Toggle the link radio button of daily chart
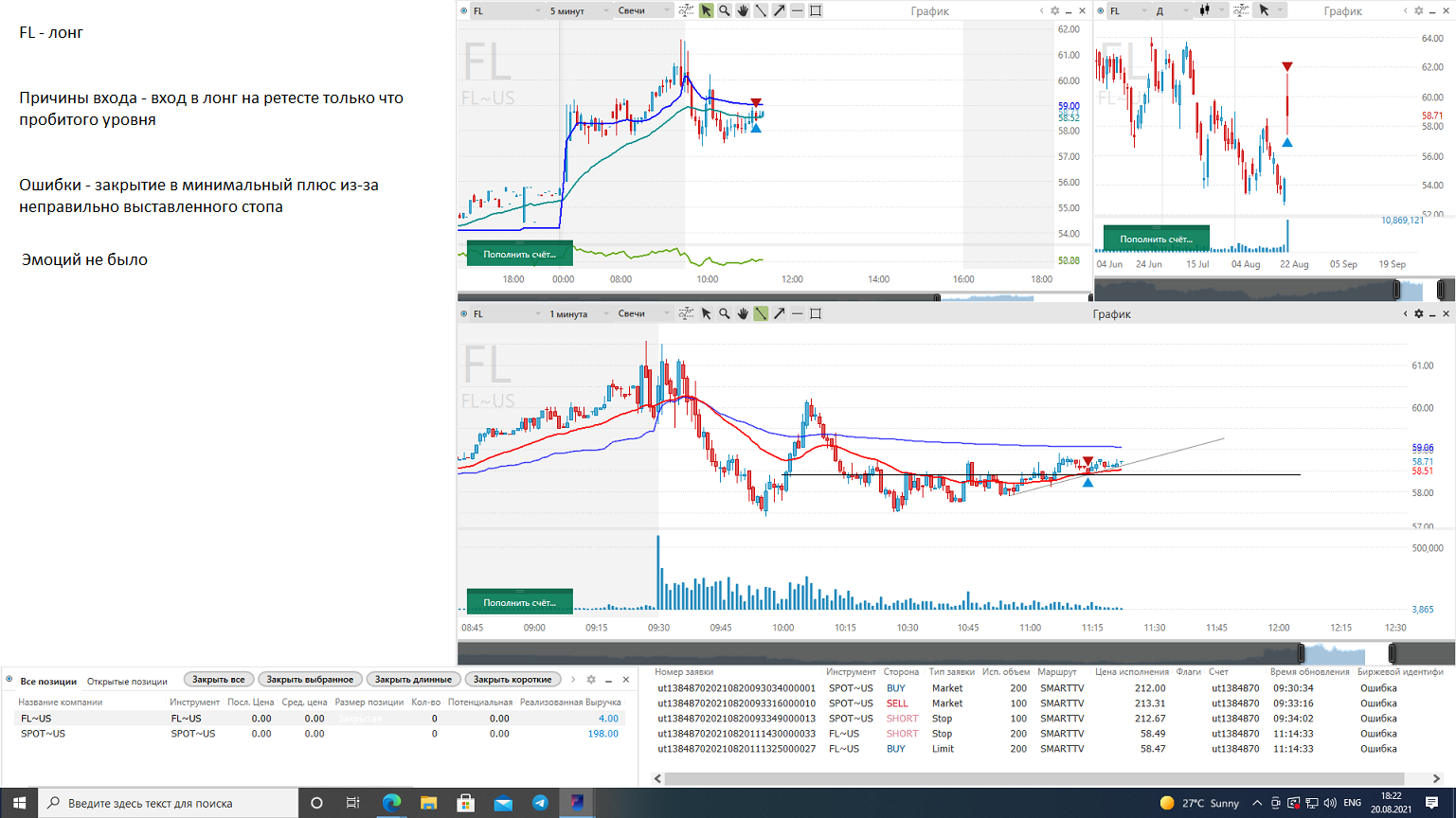This screenshot has height=818, width=1456. [1101, 10]
